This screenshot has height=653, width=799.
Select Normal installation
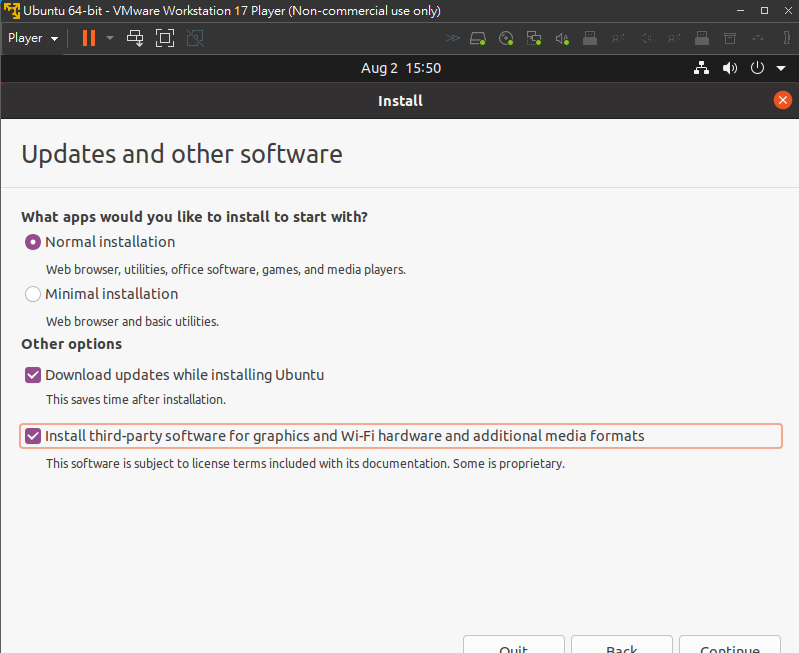point(100,242)
